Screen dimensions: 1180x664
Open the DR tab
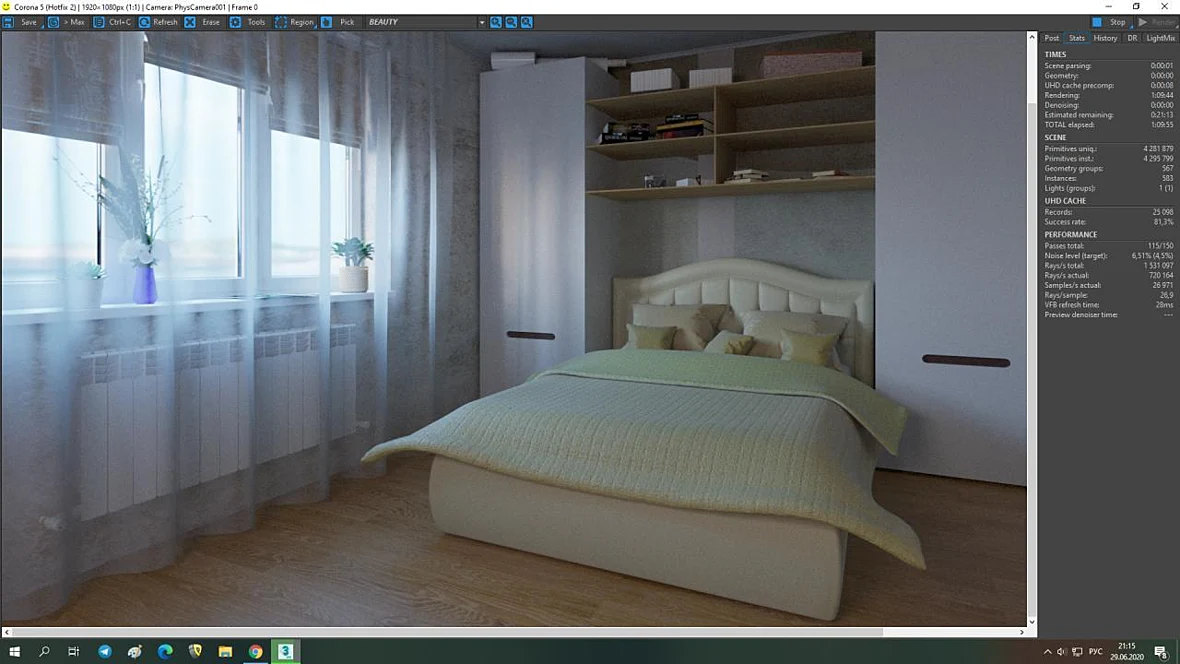[x=1133, y=38]
